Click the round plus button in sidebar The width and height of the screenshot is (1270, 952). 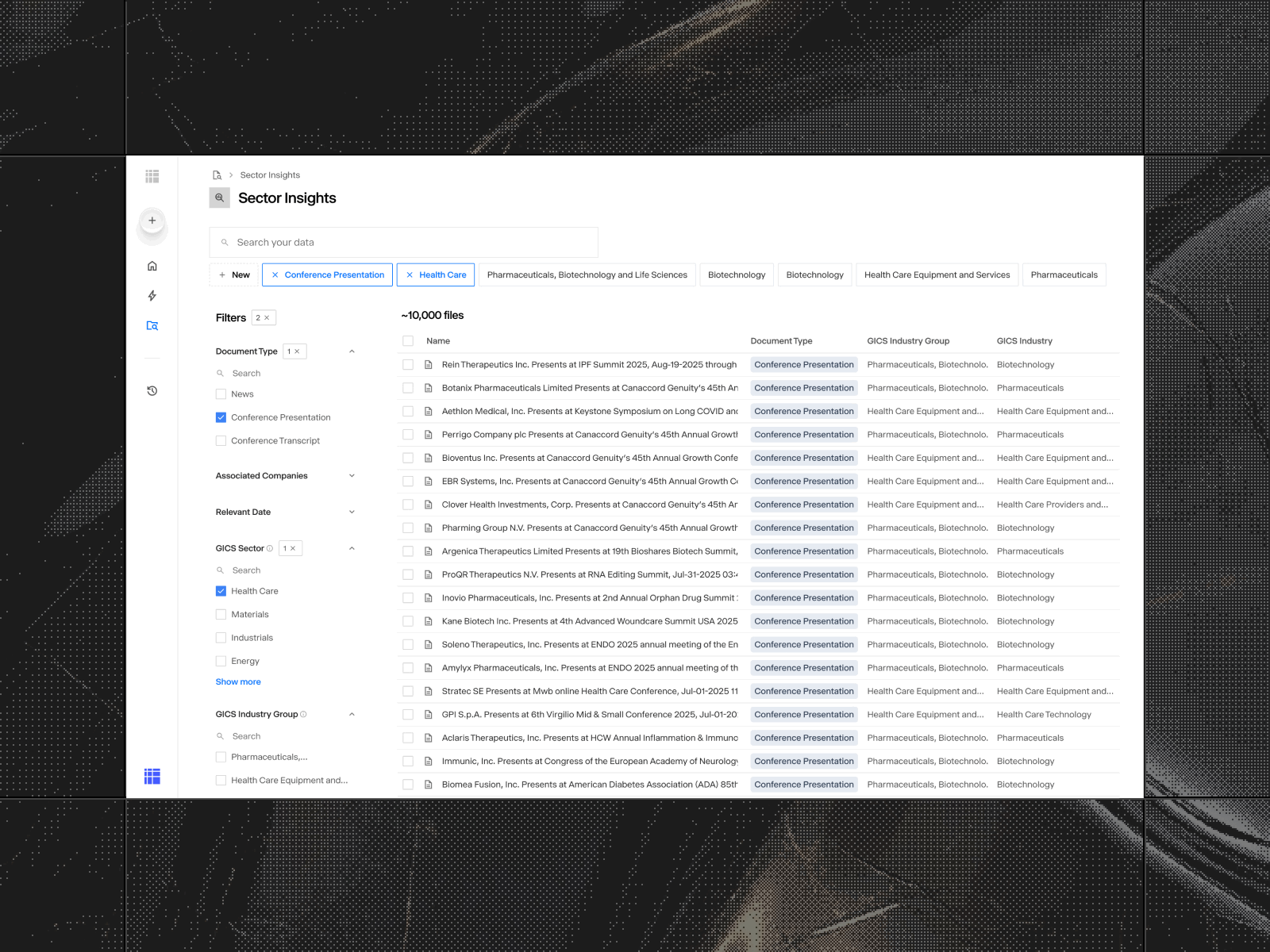(152, 221)
